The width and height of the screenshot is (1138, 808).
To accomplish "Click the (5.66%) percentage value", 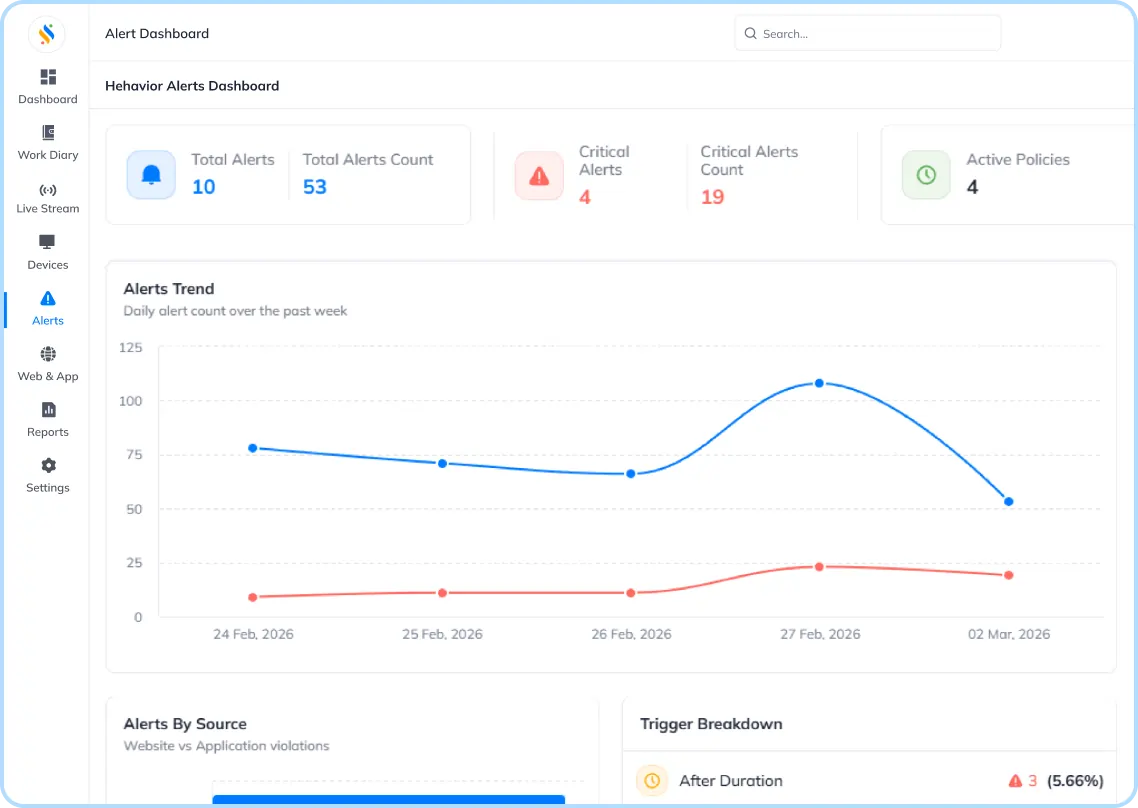I will [x=1075, y=781].
